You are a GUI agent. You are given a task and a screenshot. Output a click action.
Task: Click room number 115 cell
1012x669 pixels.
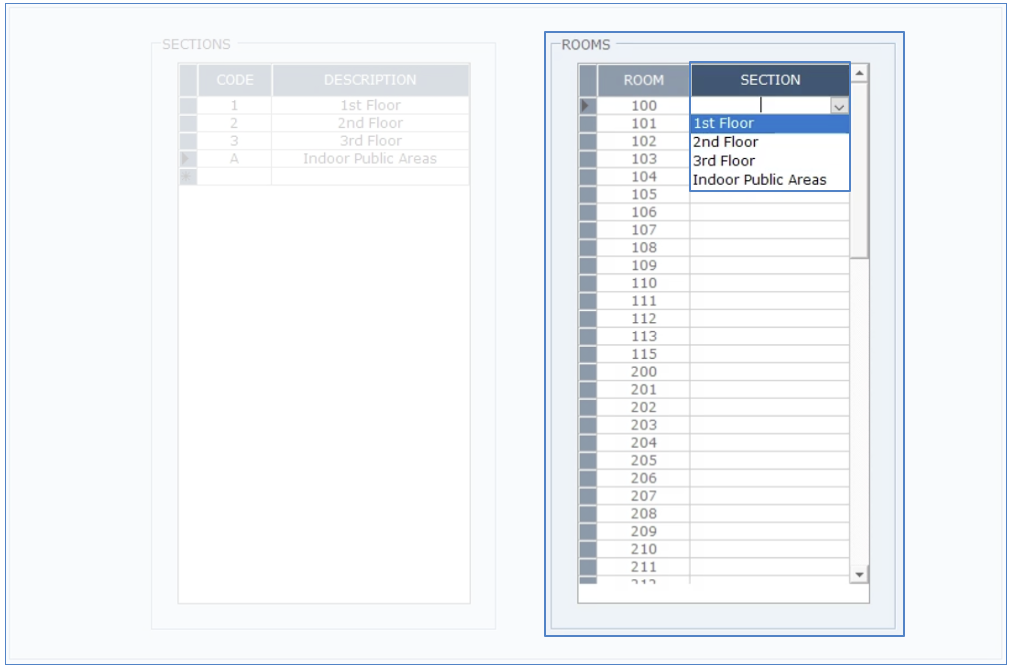coord(643,354)
